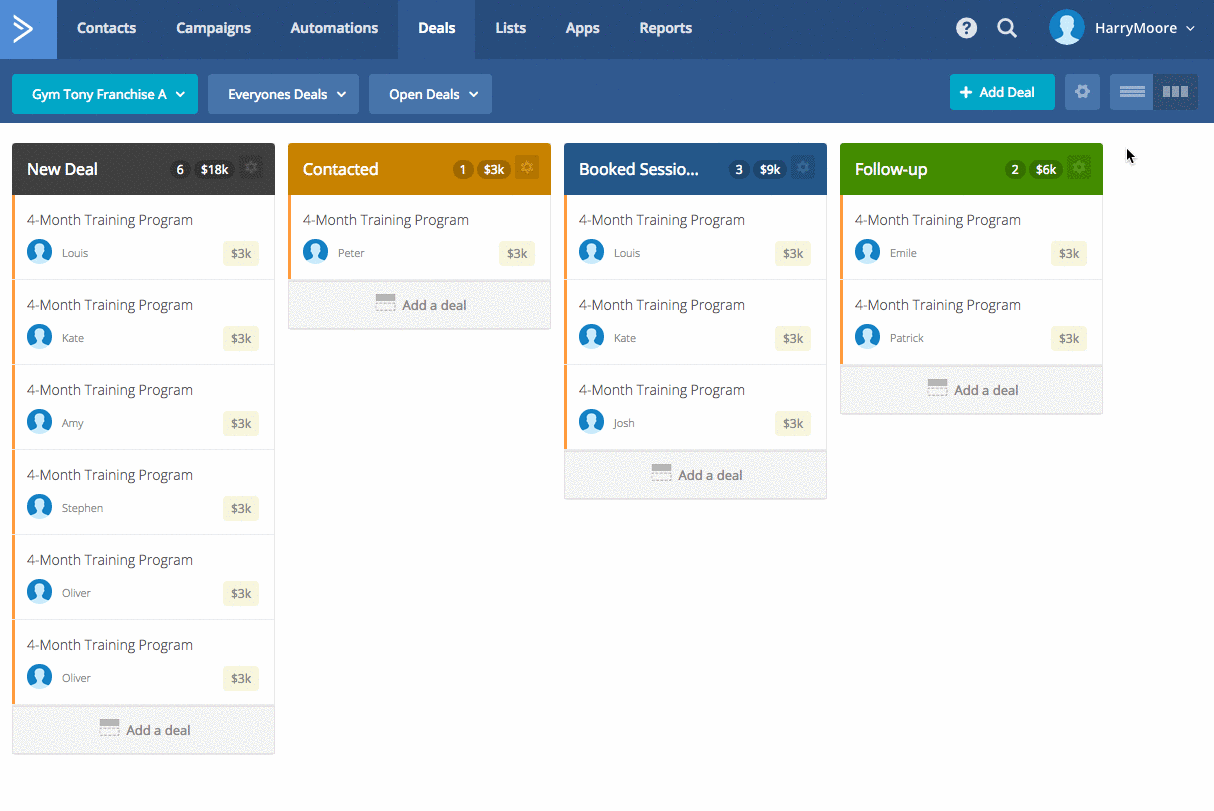Open the search magnifier icon
Viewport: 1214px width, 811px height.
pos(1007,28)
